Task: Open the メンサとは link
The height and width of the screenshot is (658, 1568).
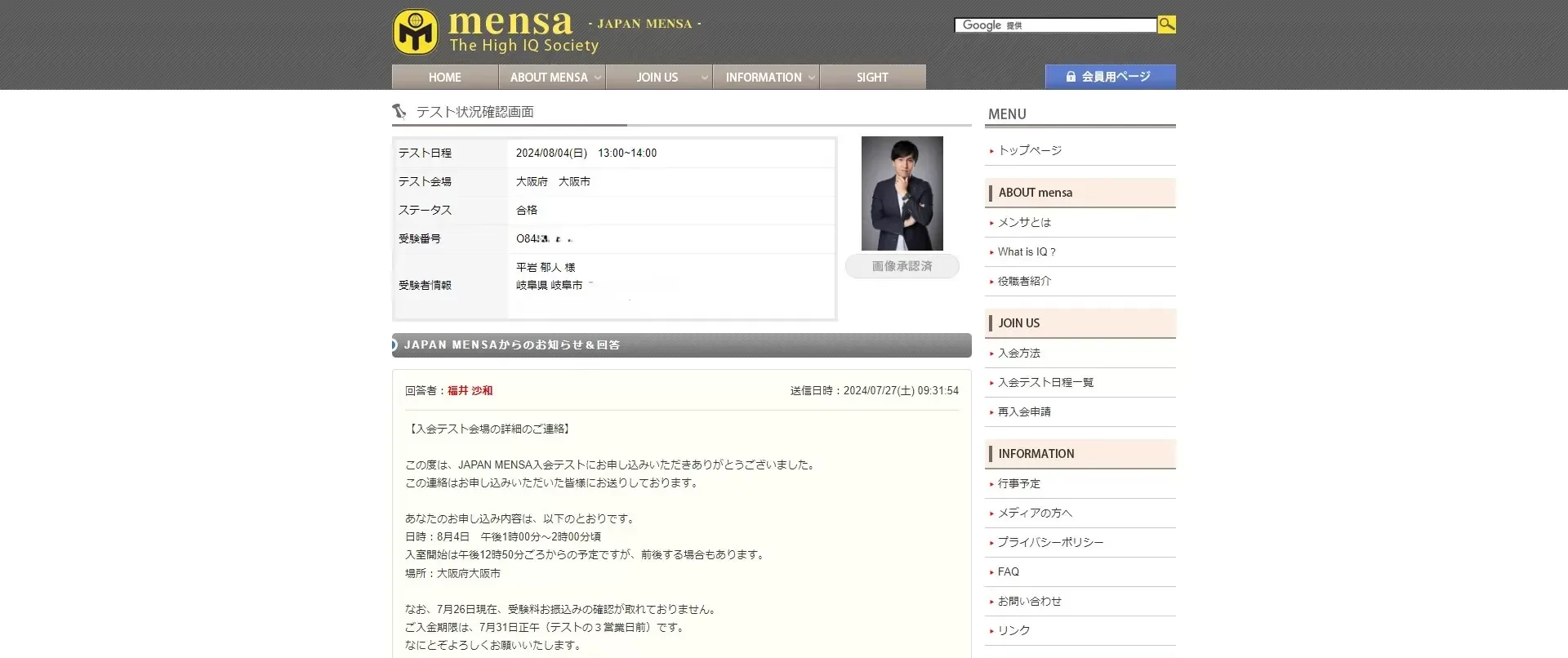Action: [1024, 222]
